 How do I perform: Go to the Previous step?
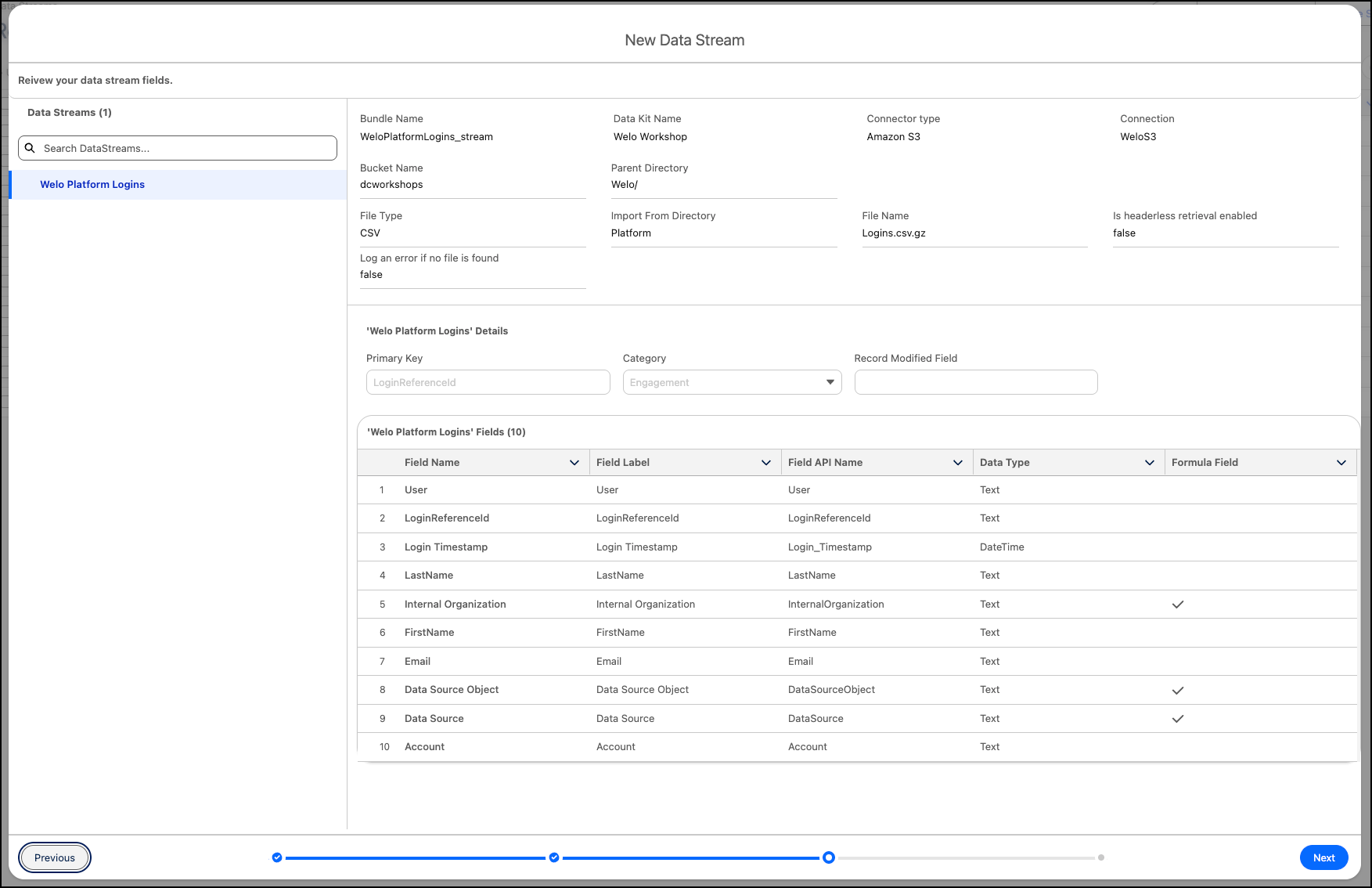click(55, 857)
